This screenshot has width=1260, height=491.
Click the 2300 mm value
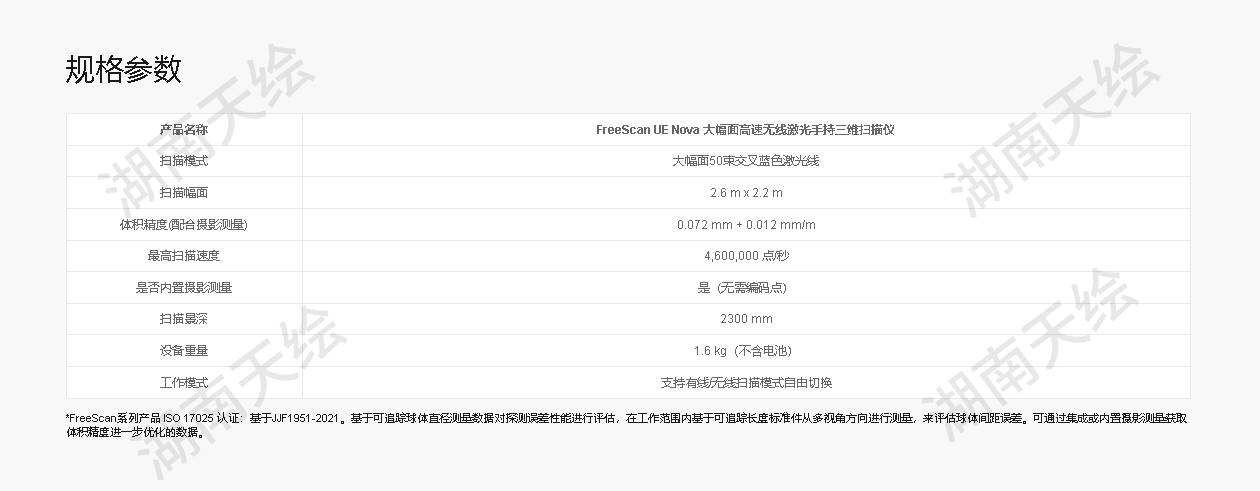point(746,319)
